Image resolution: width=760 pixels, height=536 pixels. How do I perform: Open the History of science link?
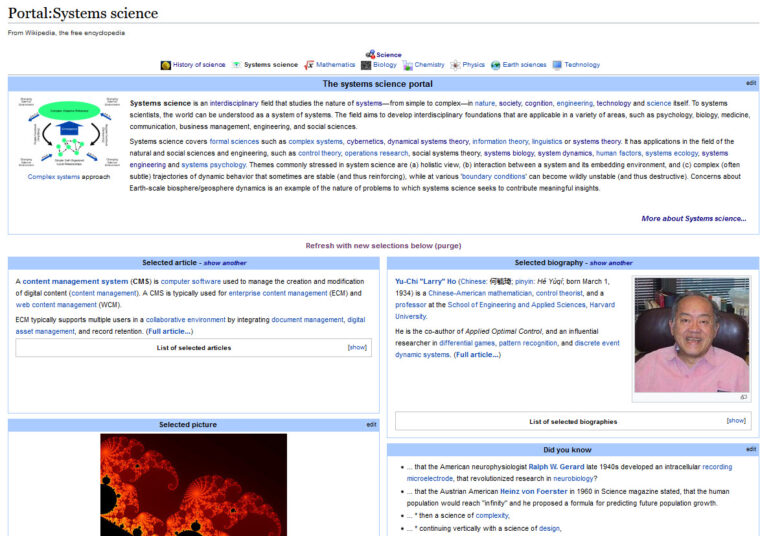click(x=199, y=65)
